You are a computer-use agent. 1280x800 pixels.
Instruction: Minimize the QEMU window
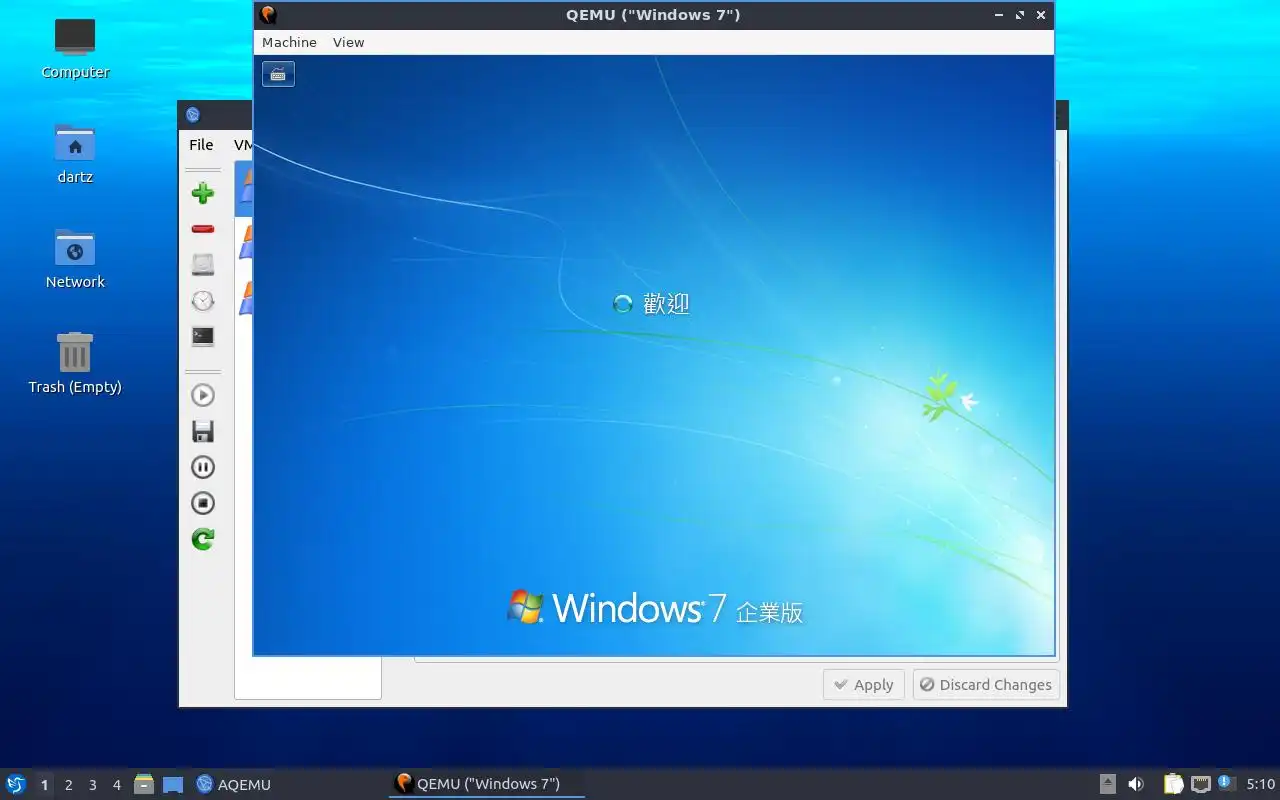[999, 15]
